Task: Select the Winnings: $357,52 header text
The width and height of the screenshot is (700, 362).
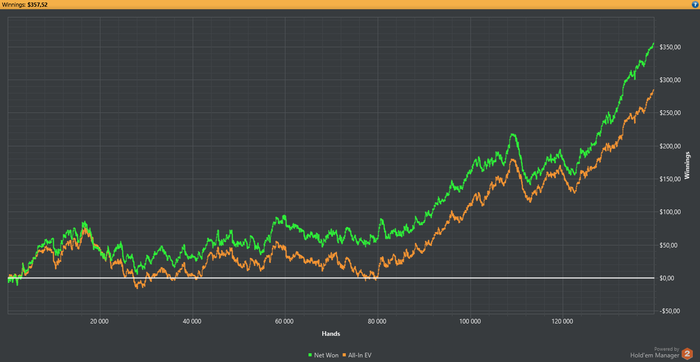Action: point(24,4)
